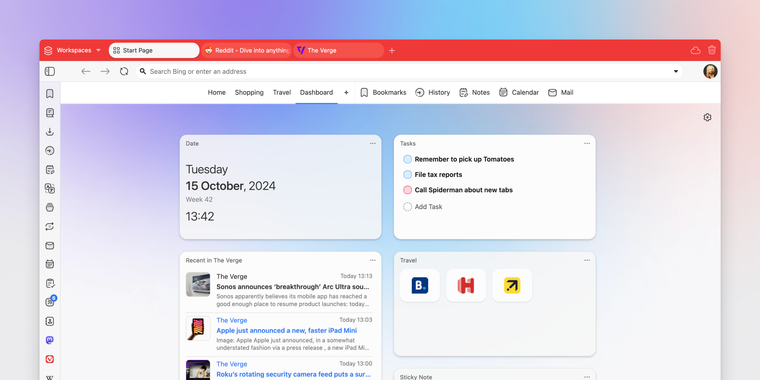This screenshot has height=380, width=760.
Task: Switch to the Start Page tab
Action: [x=154, y=50]
